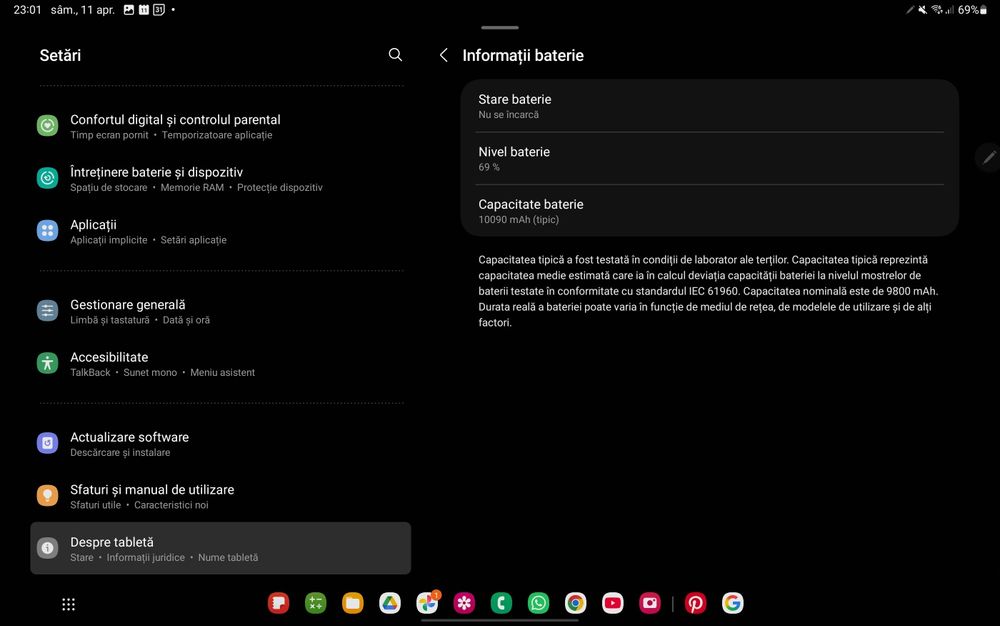Tap the Informații baterie page title
1000x626 pixels.
pyautogui.click(x=523, y=55)
